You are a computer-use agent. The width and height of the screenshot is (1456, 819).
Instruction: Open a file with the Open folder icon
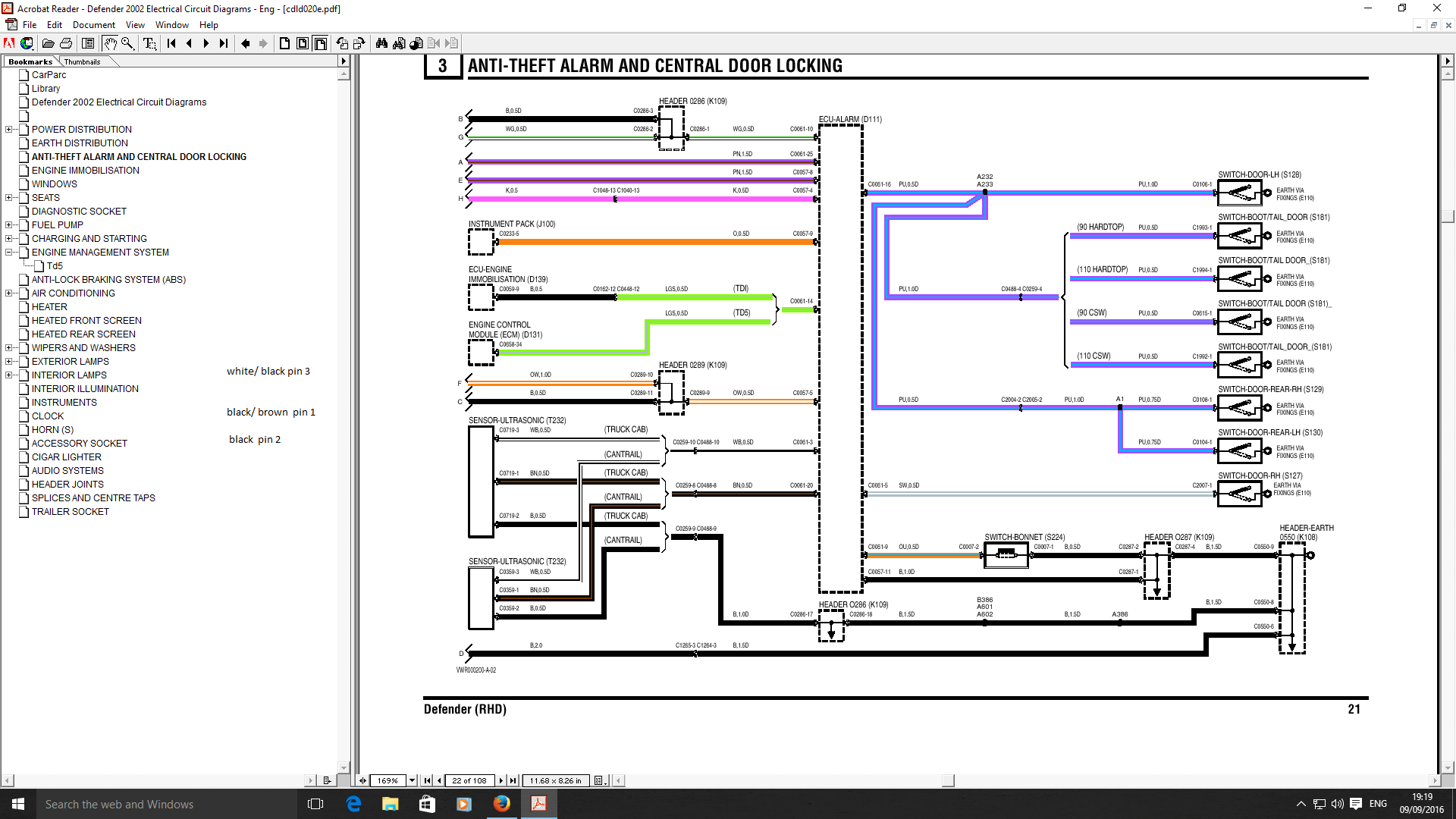48,43
